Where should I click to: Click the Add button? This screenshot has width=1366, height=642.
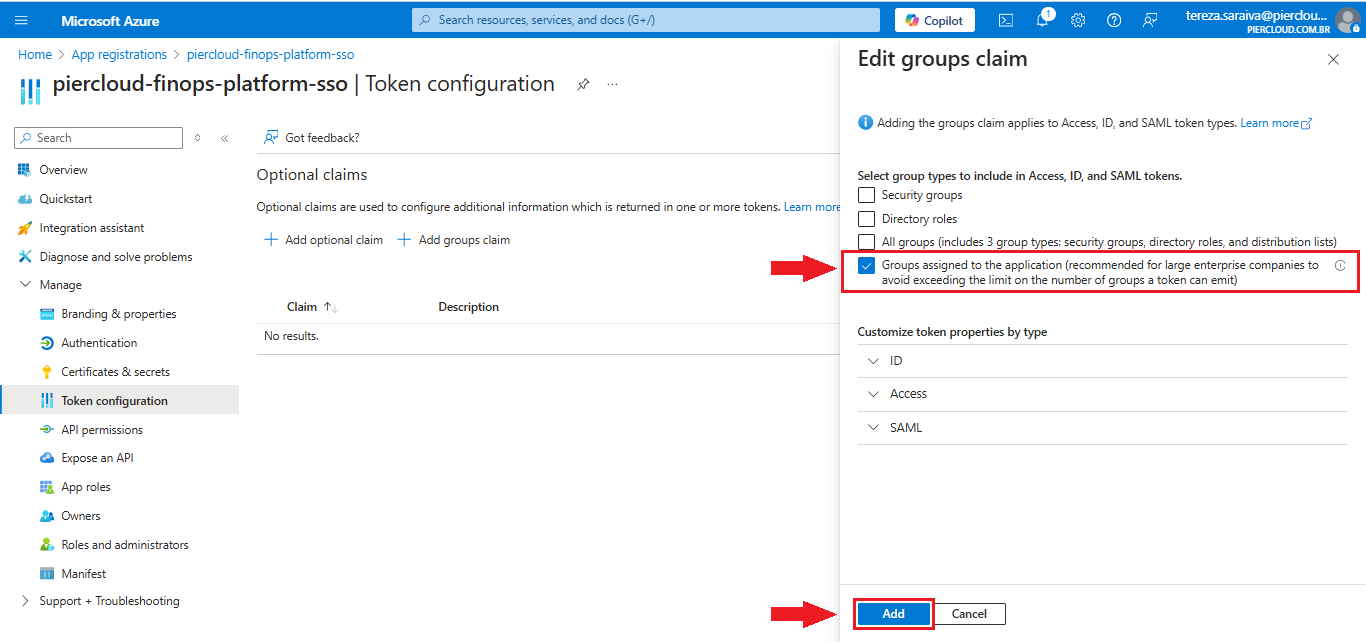(893, 614)
